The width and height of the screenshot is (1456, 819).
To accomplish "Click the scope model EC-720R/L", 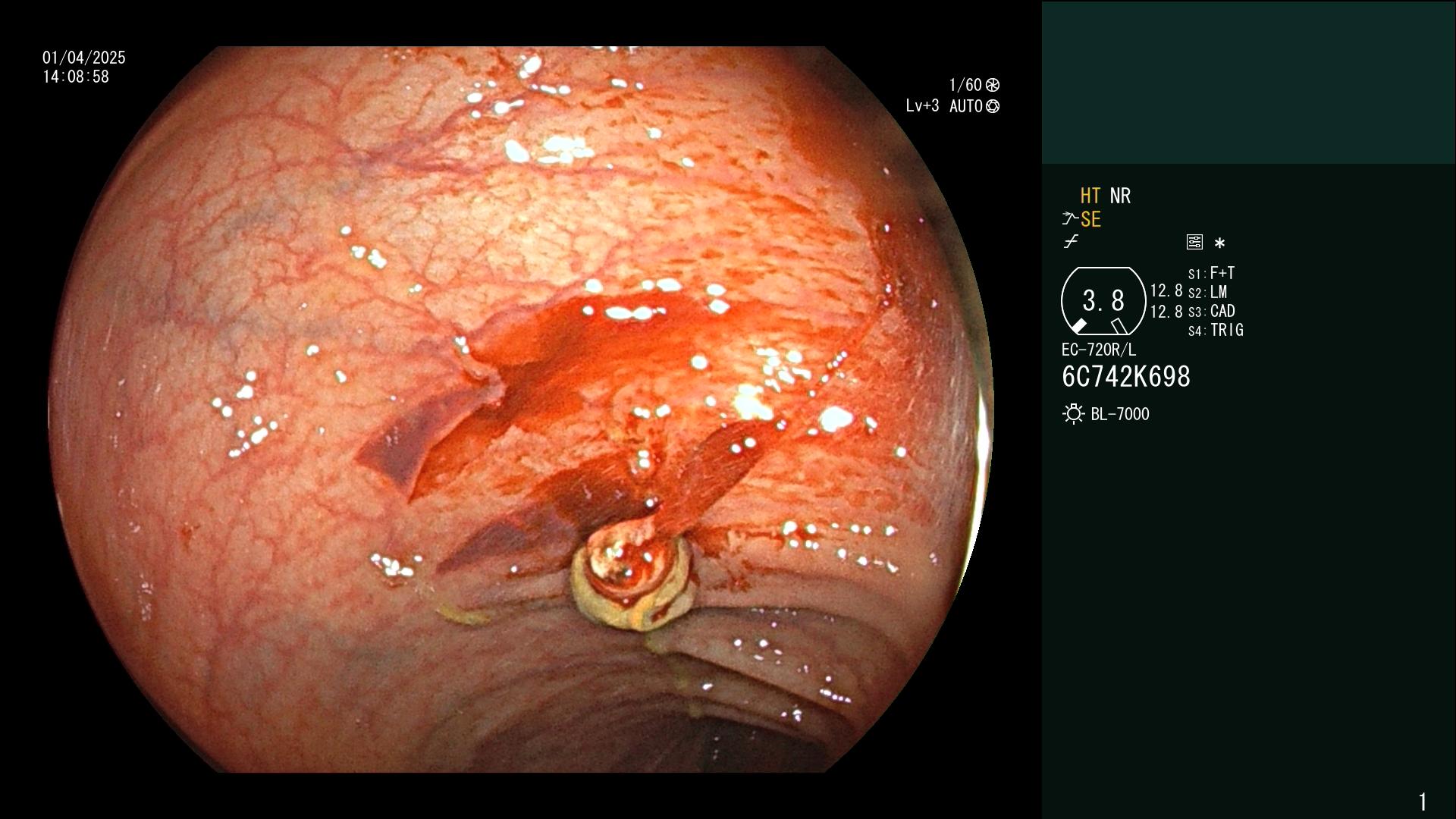I will point(1099,350).
